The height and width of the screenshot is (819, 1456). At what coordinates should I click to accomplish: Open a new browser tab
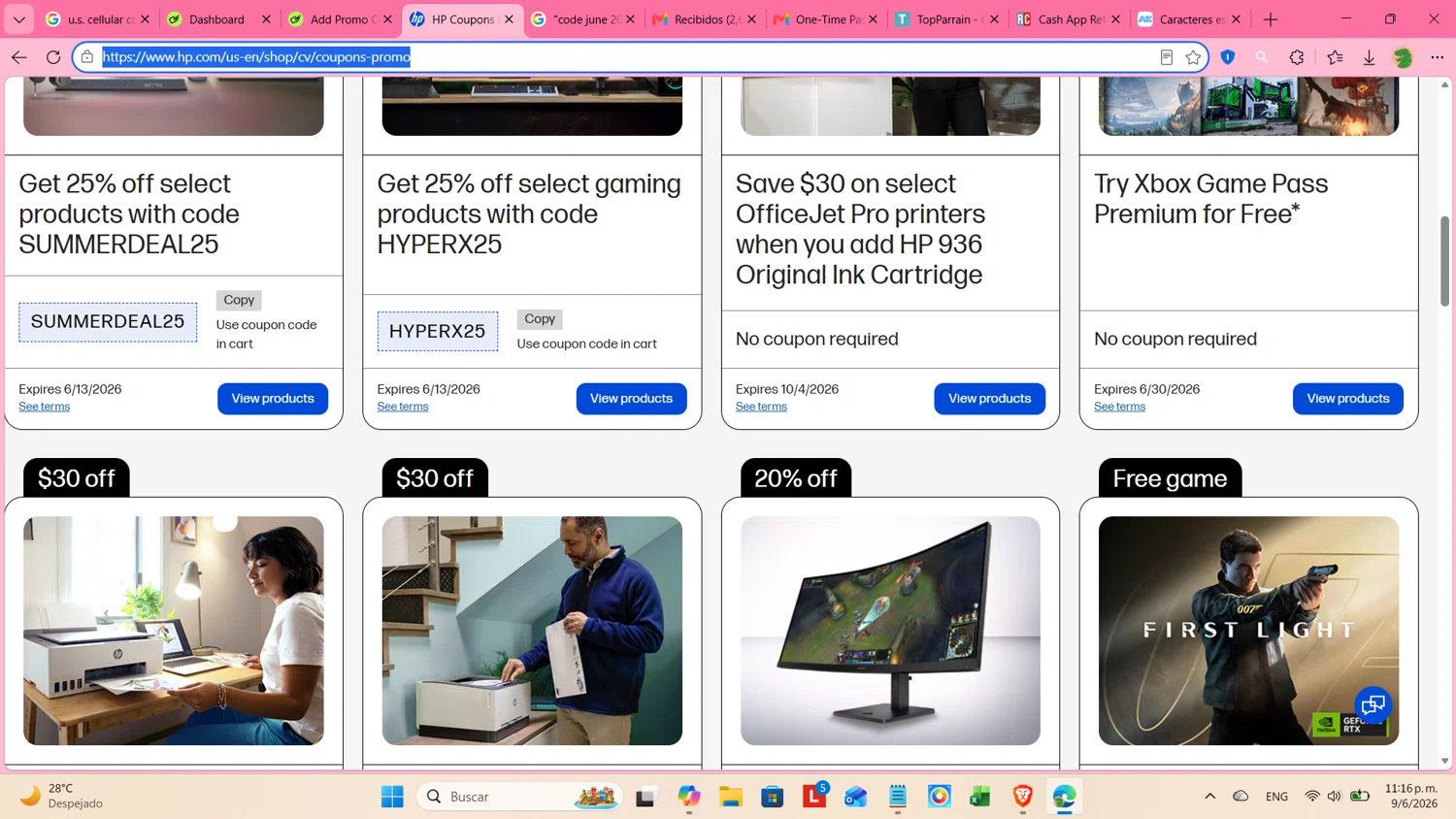pyautogui.click(x=1270, y=19)
